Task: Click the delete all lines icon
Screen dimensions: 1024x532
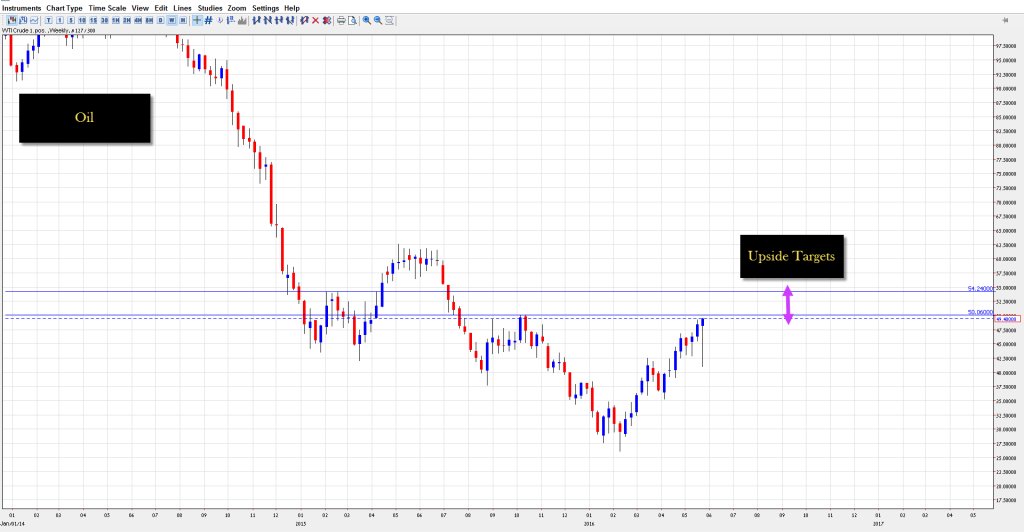Action: (x=327, y=20)
